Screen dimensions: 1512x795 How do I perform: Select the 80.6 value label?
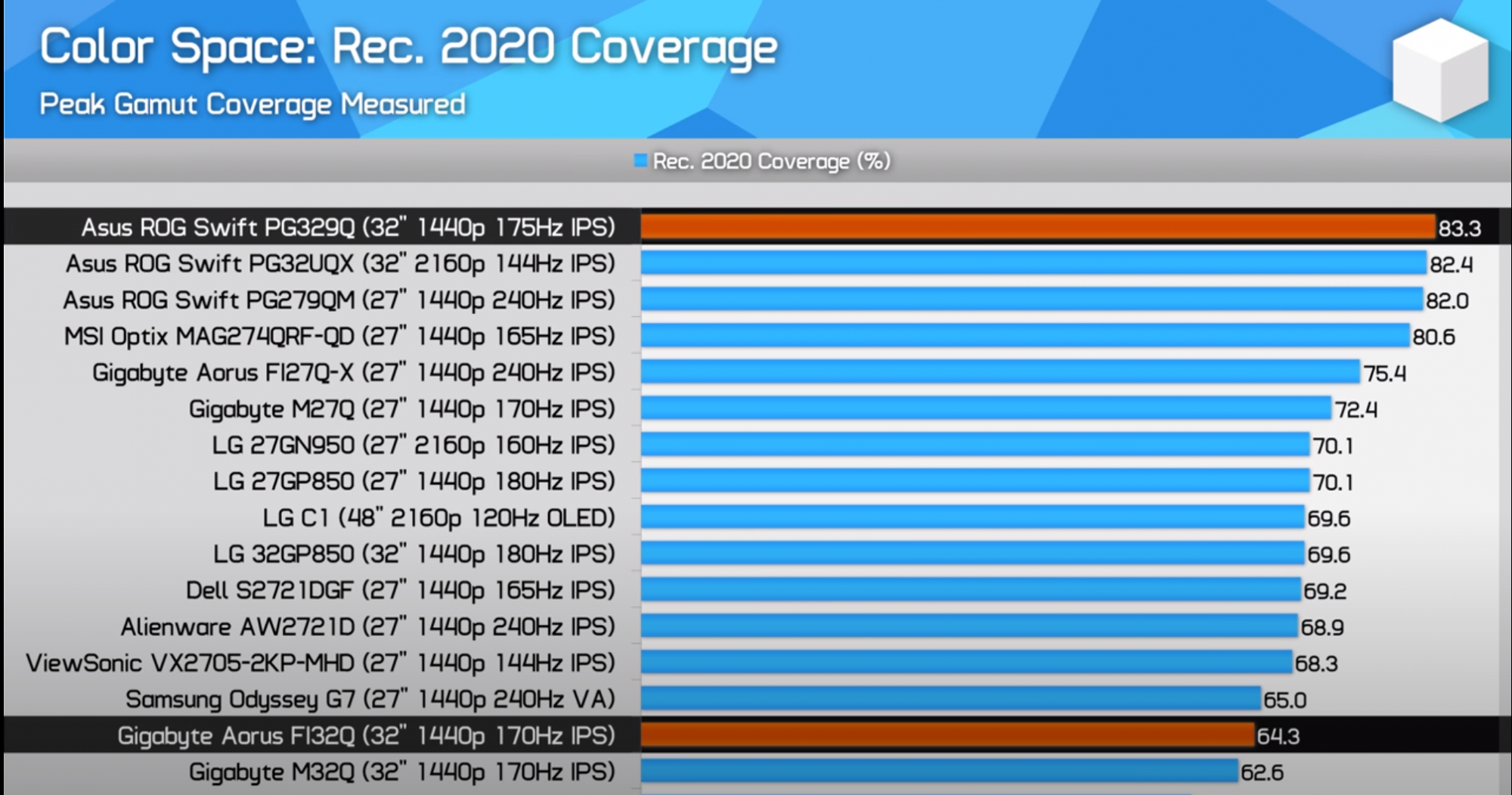[1433, 337]
